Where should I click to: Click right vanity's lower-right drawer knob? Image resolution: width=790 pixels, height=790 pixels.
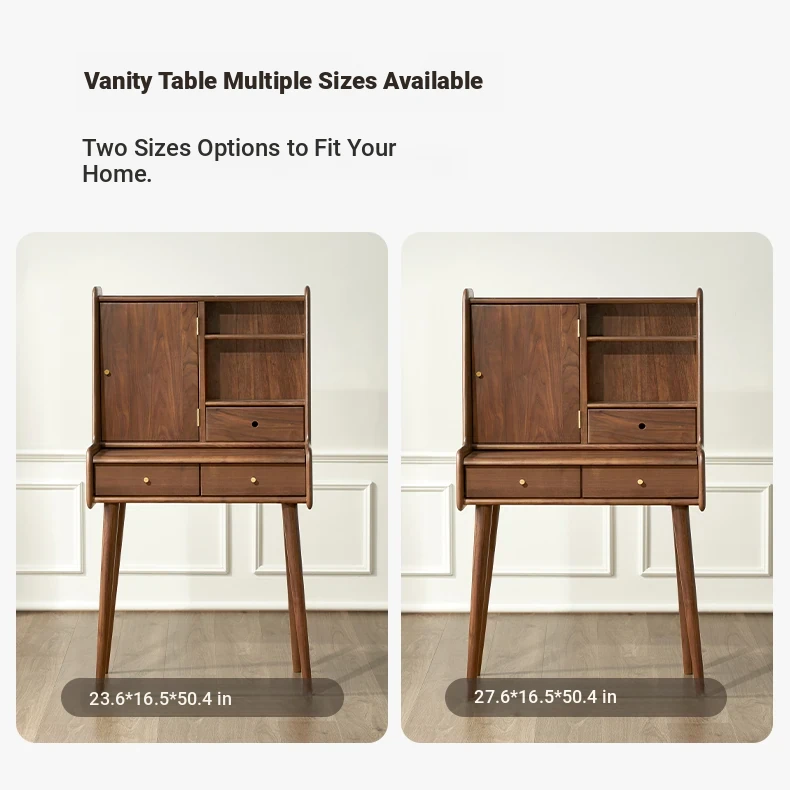click(640, 482)
